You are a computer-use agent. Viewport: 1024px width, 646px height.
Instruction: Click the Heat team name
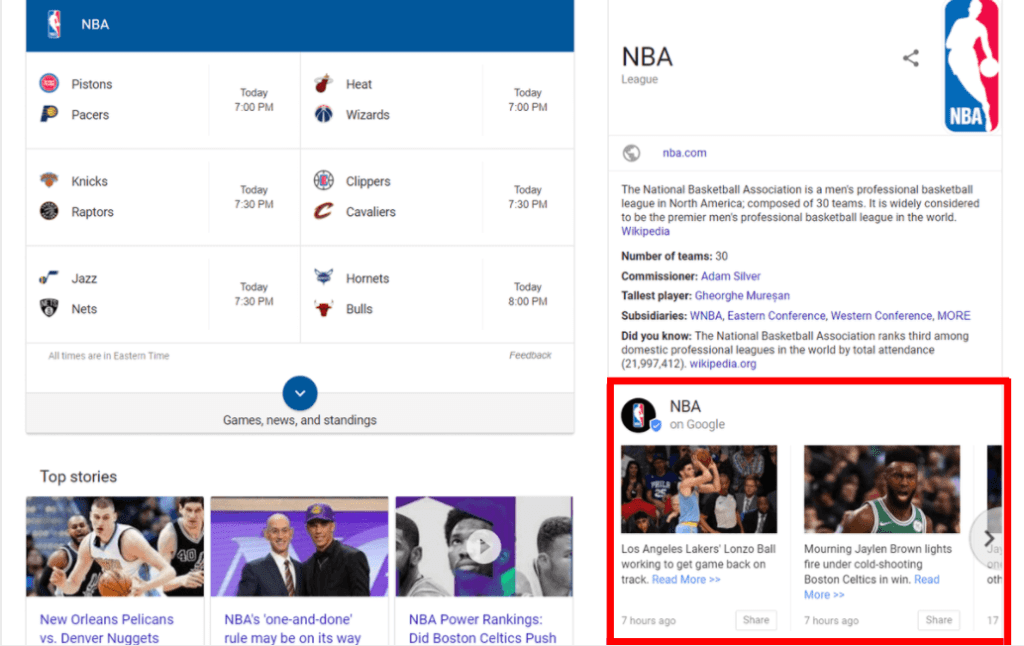tap(359, 84)
